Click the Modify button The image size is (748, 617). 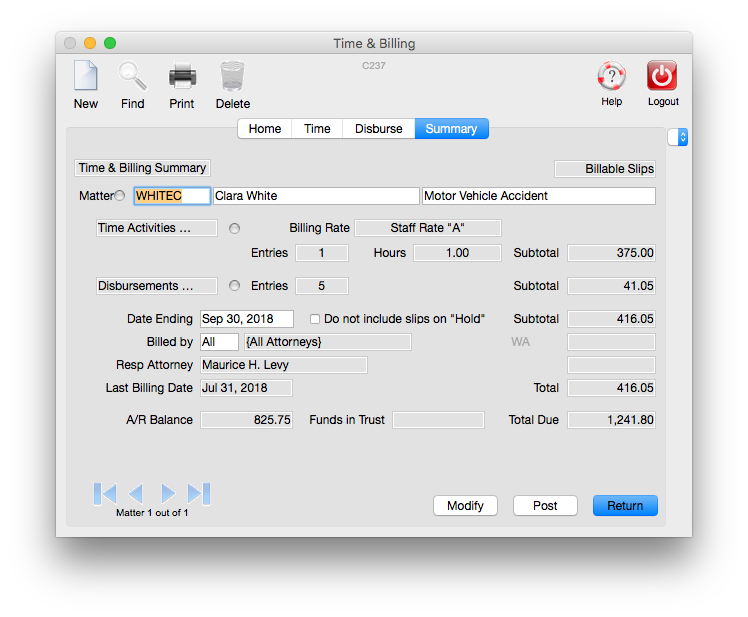[x=465, y=506]
